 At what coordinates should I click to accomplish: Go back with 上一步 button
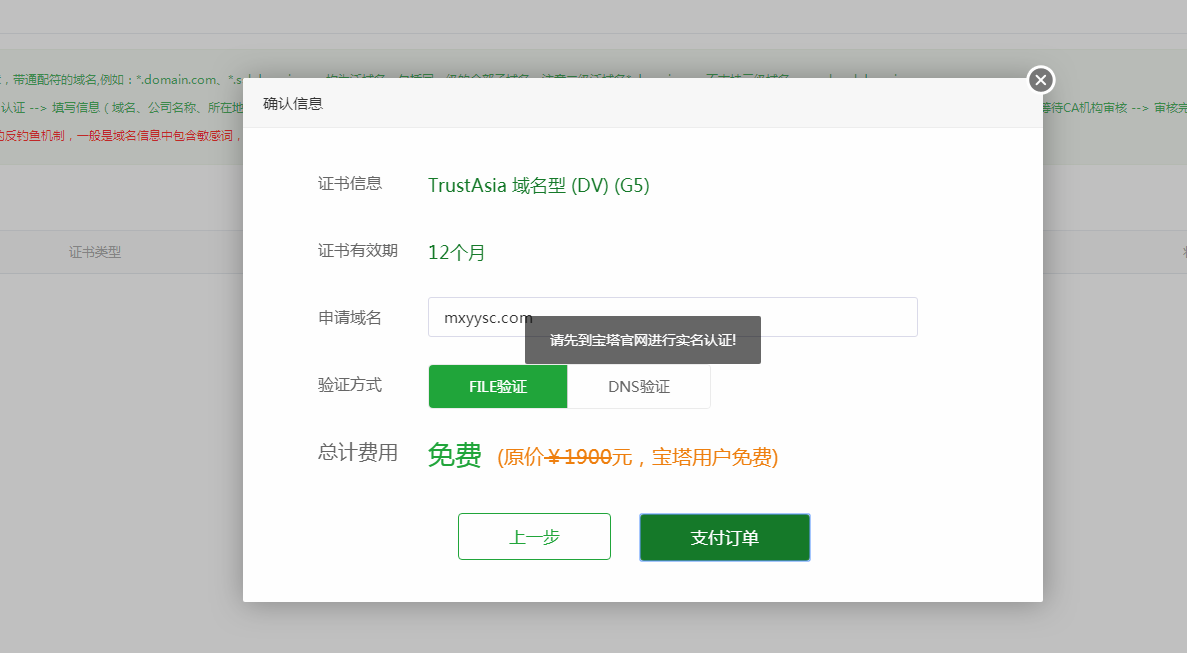(x=534, y=536)
